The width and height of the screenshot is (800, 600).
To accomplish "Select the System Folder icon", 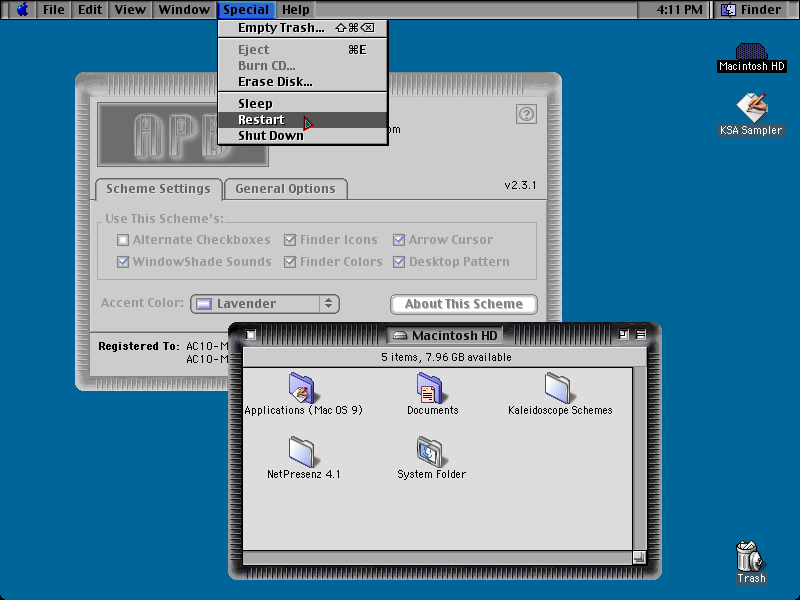I will tap(430, 452).
